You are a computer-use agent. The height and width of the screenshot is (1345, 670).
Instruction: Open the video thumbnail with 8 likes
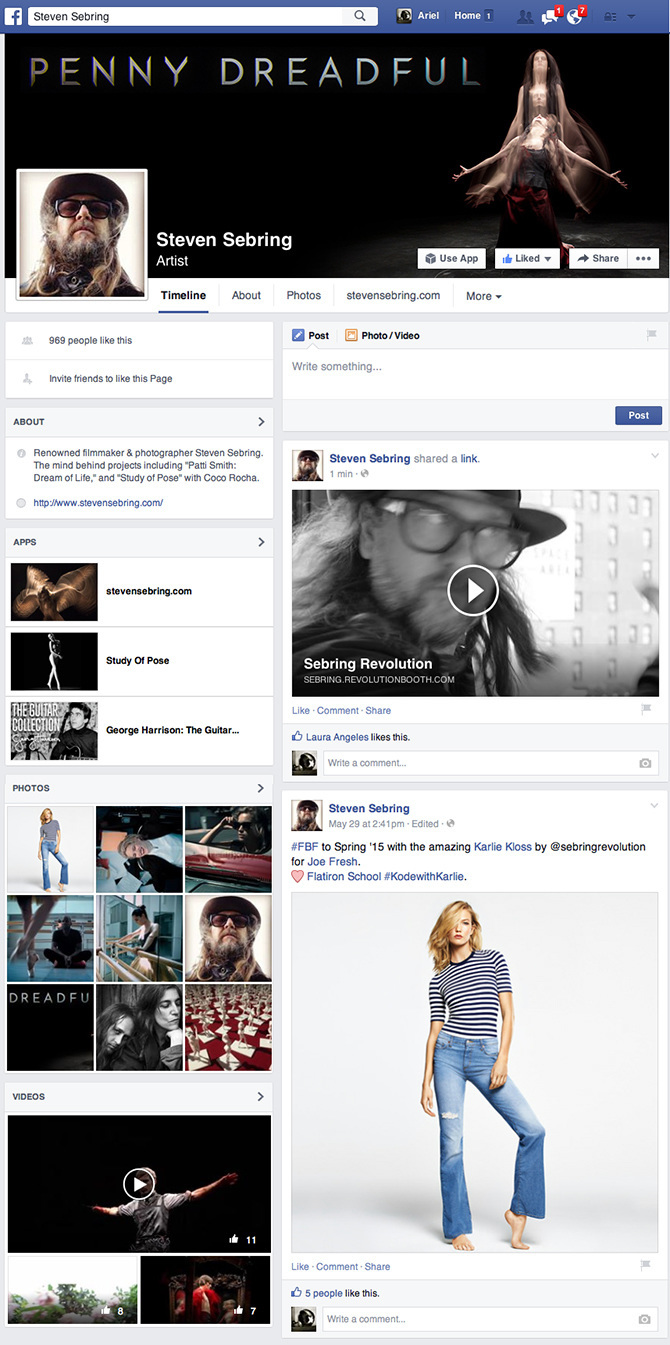click(73, 1289)
